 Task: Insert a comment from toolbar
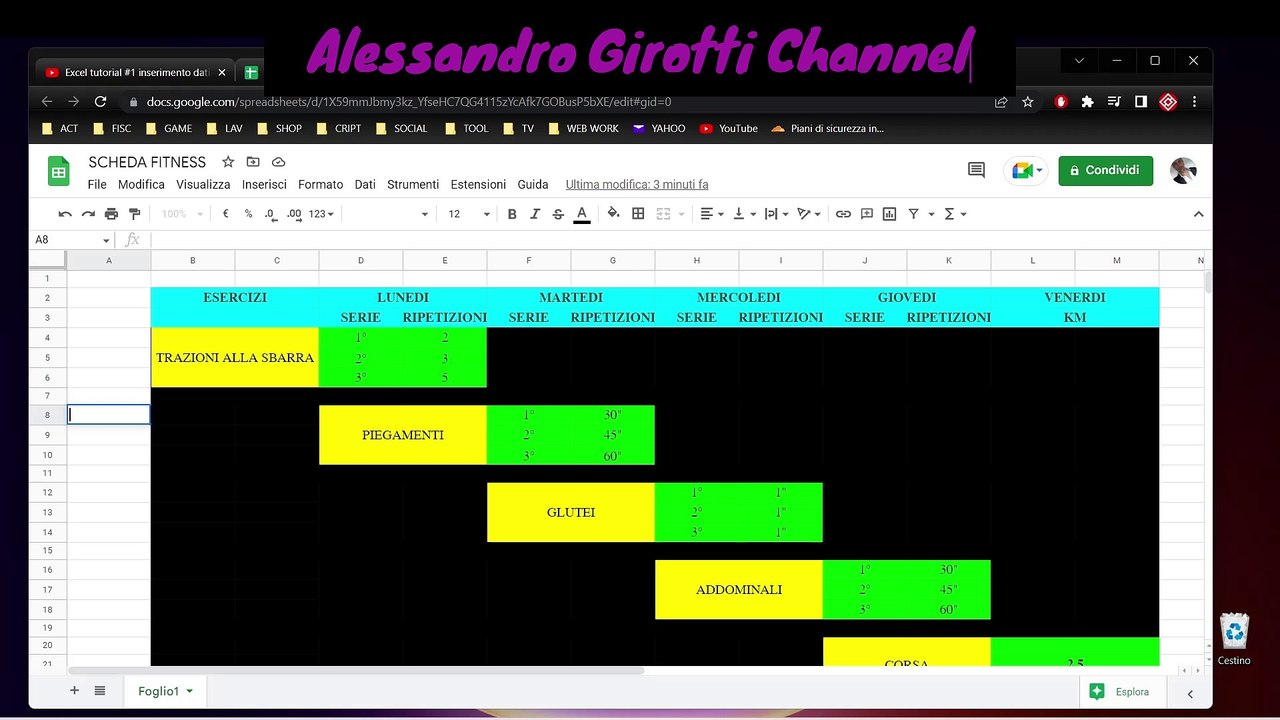click(866, 214)
